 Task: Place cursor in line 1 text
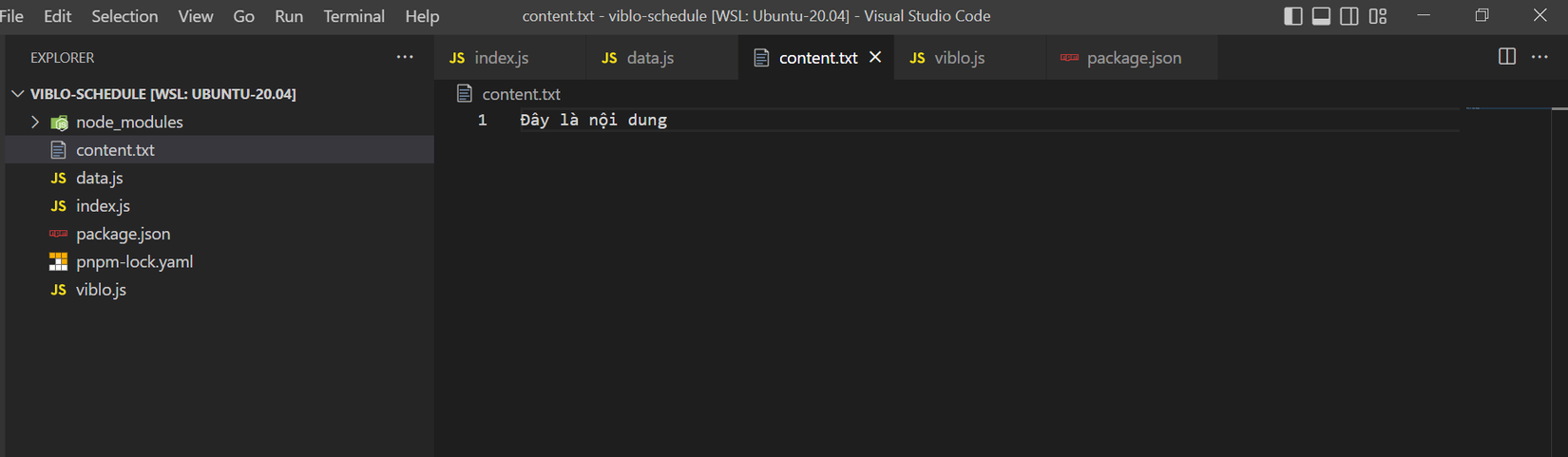(x=594, y=121)
